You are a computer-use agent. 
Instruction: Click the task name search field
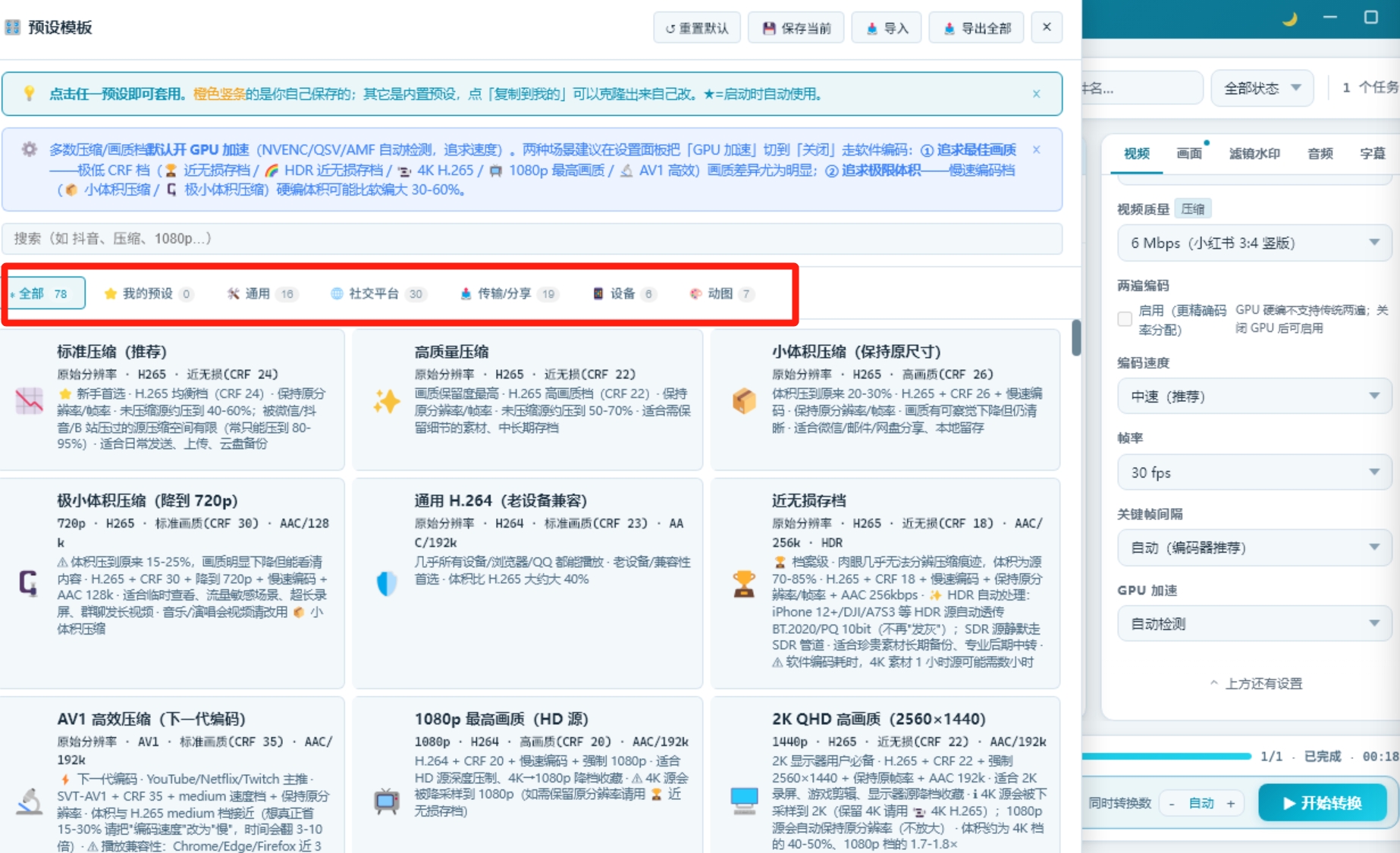click(x=1142, y=88)
